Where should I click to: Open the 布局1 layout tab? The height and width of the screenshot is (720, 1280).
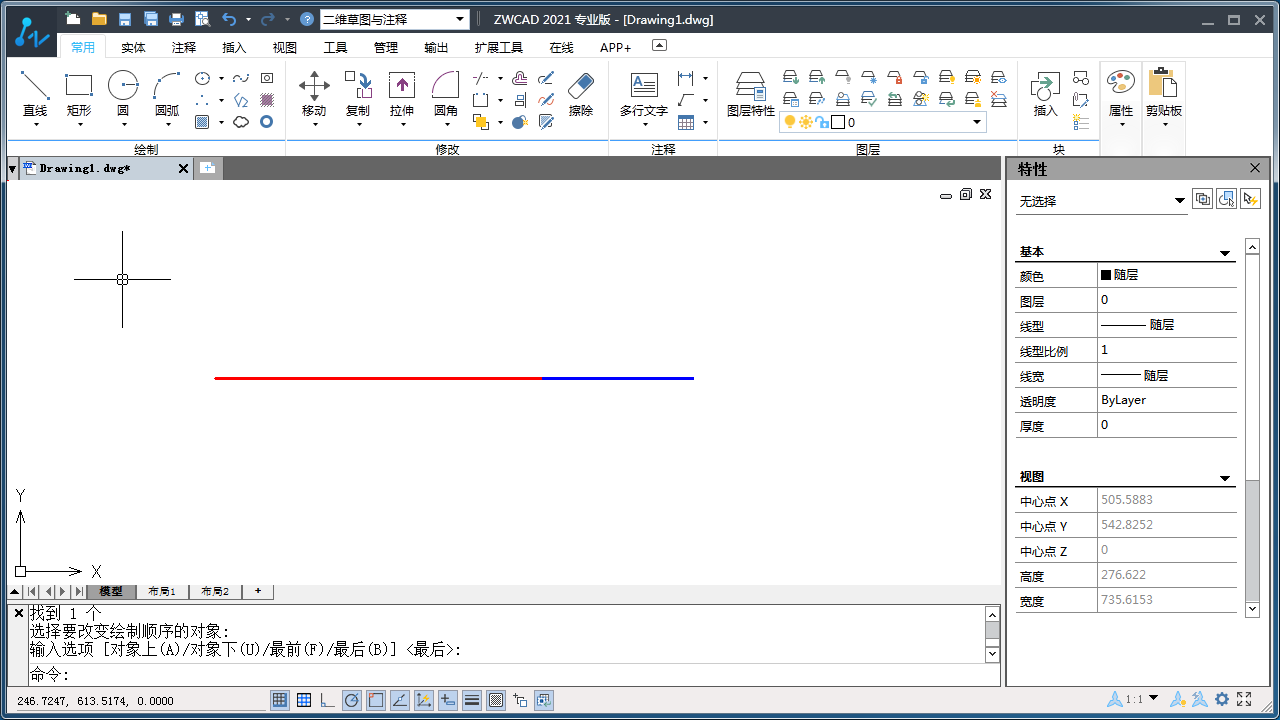[162, 591]
